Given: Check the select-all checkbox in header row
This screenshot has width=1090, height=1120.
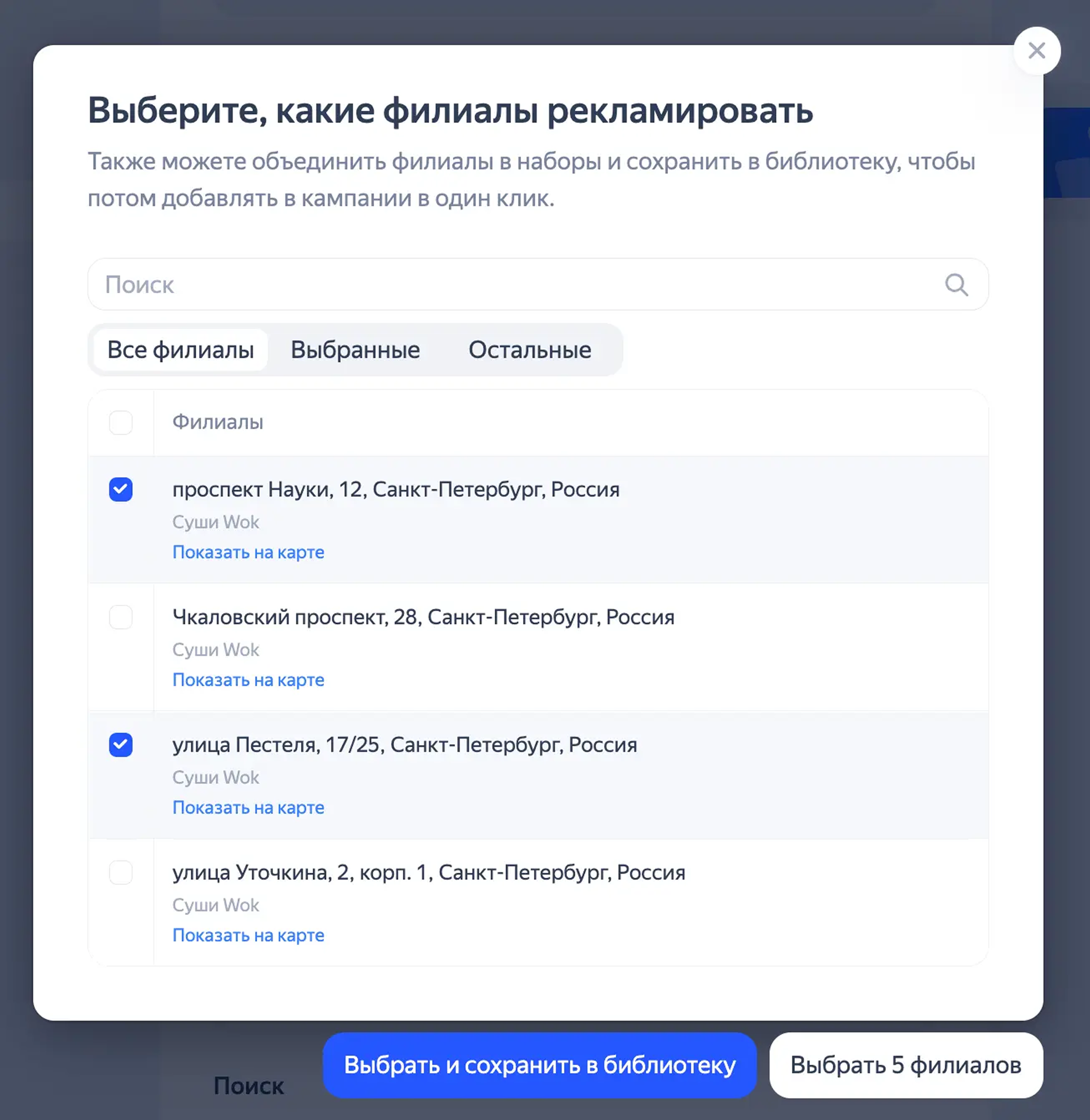Looking at the screenshot, I should coord(121,423).
